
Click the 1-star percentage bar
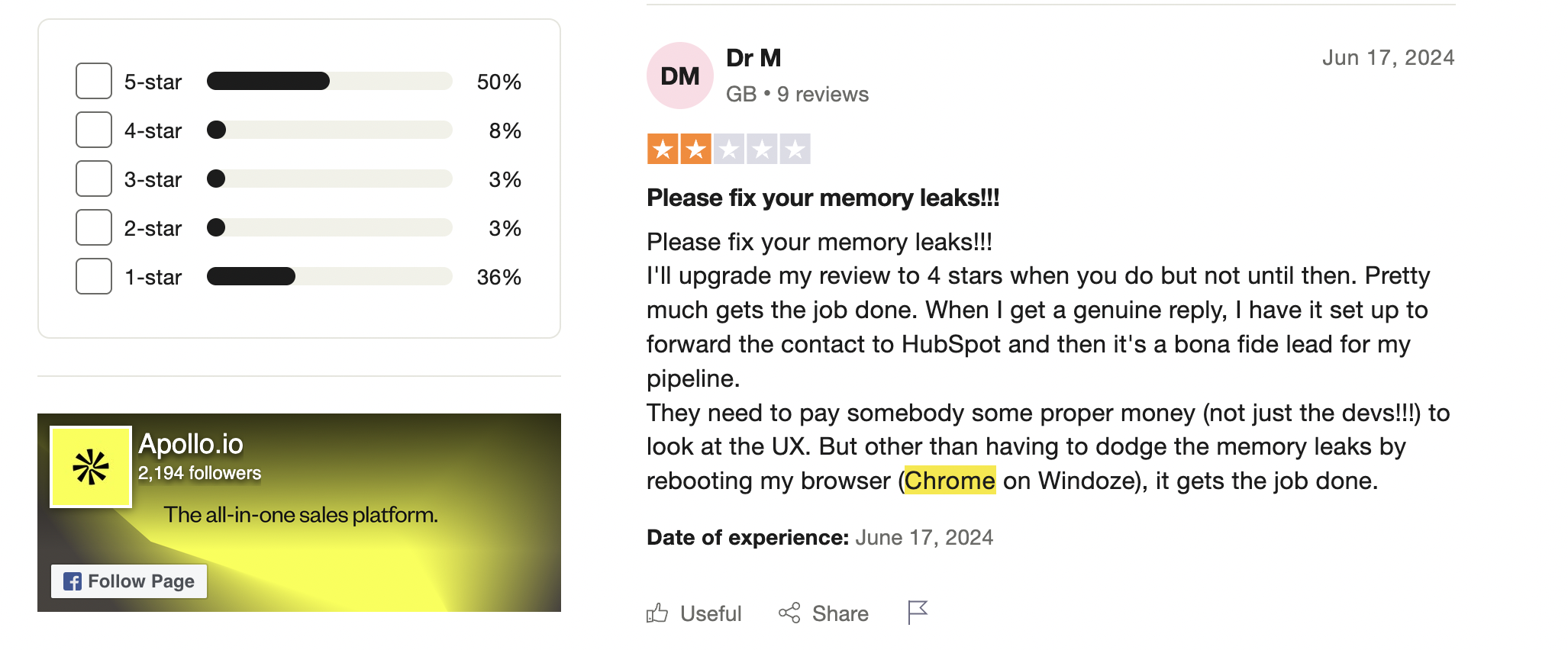tap(330, 276)
